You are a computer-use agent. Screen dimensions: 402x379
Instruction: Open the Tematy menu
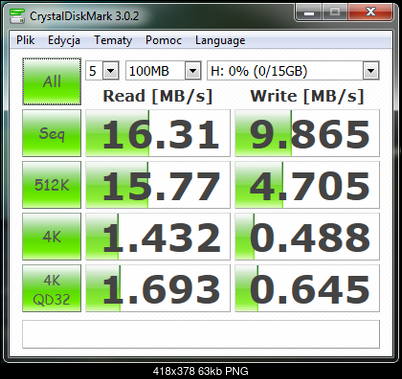(113, 40)
